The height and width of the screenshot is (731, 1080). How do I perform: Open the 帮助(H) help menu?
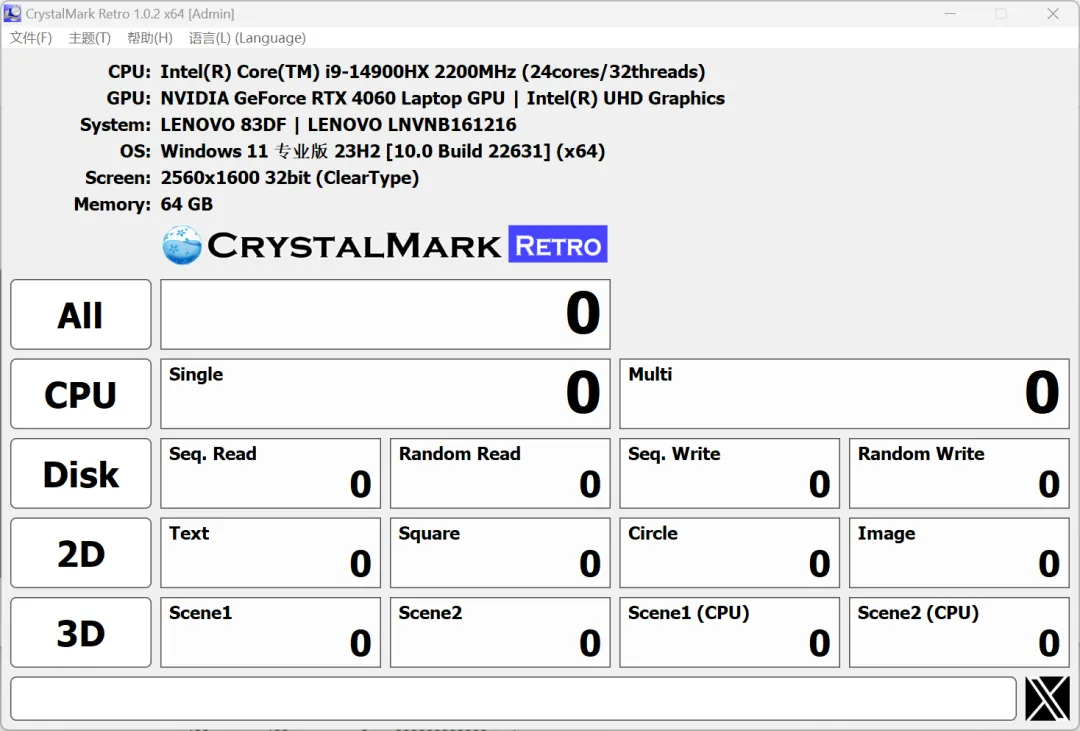tap(149, 38)
